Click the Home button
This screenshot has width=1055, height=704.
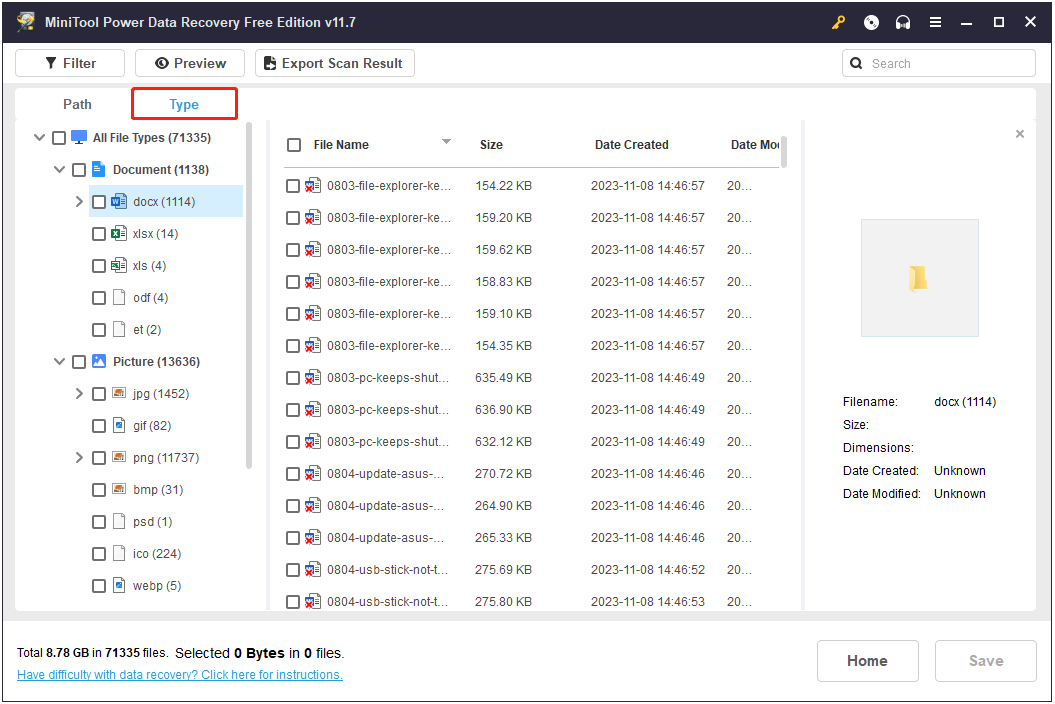[x=867, y=660]
